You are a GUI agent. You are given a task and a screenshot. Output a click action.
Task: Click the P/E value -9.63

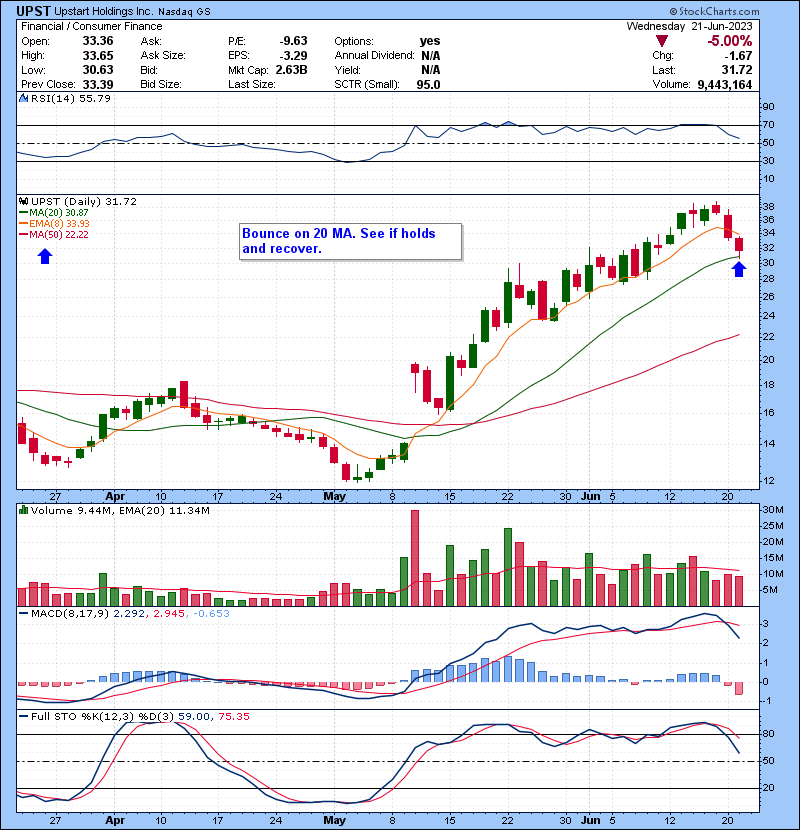pos(293,41)
